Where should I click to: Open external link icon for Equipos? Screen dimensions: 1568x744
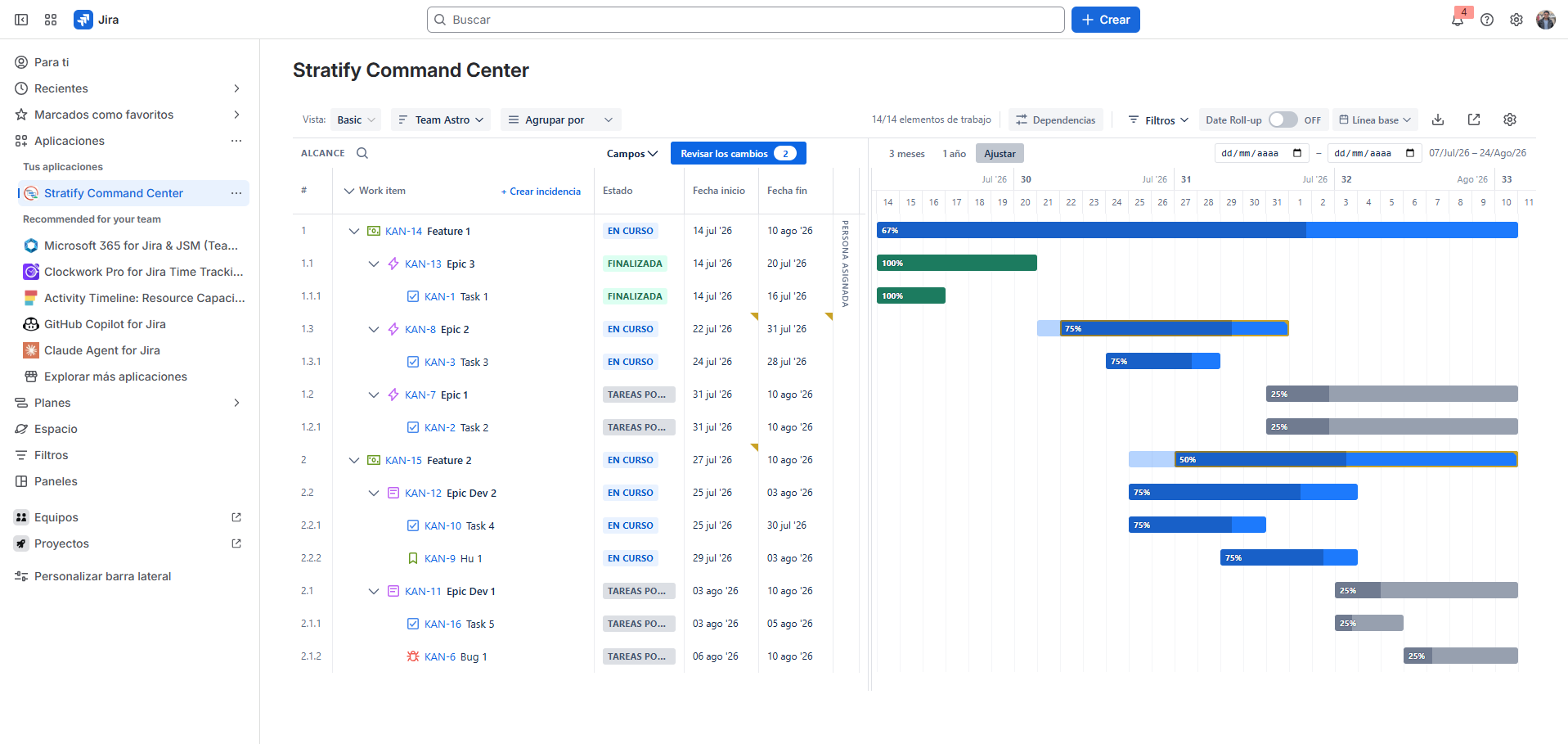(236, 517)
